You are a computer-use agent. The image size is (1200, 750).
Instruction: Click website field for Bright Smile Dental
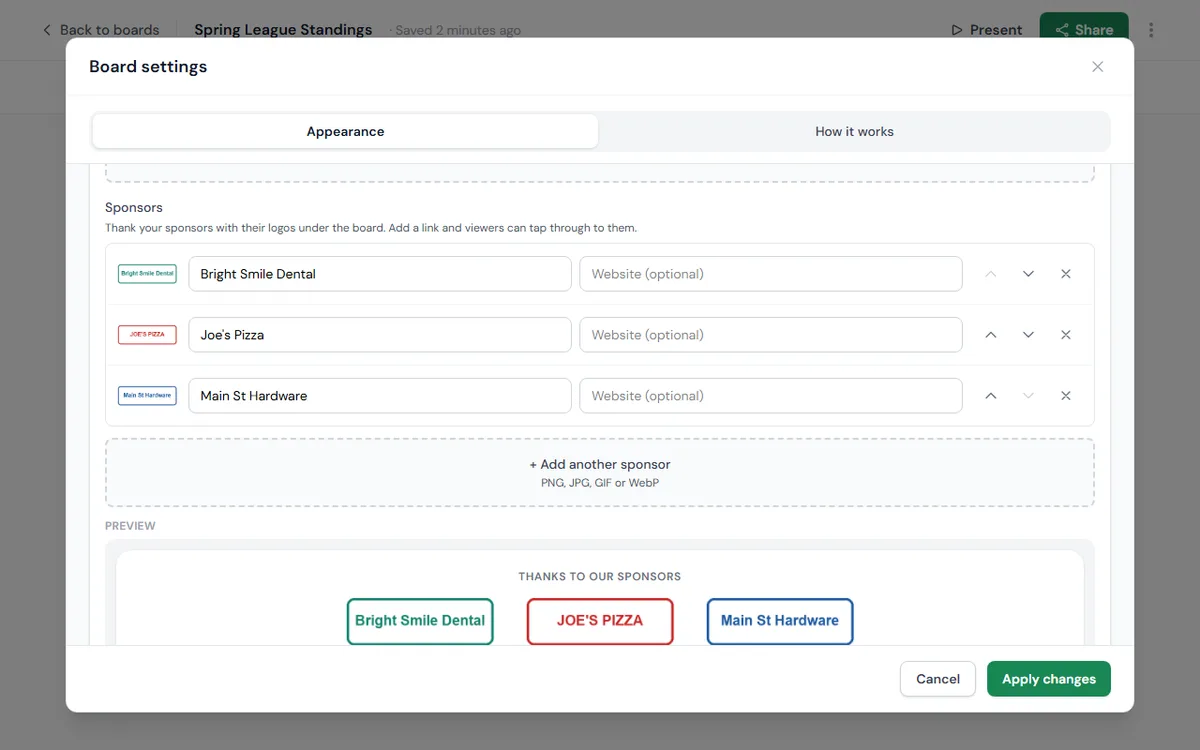coord(771,274)
